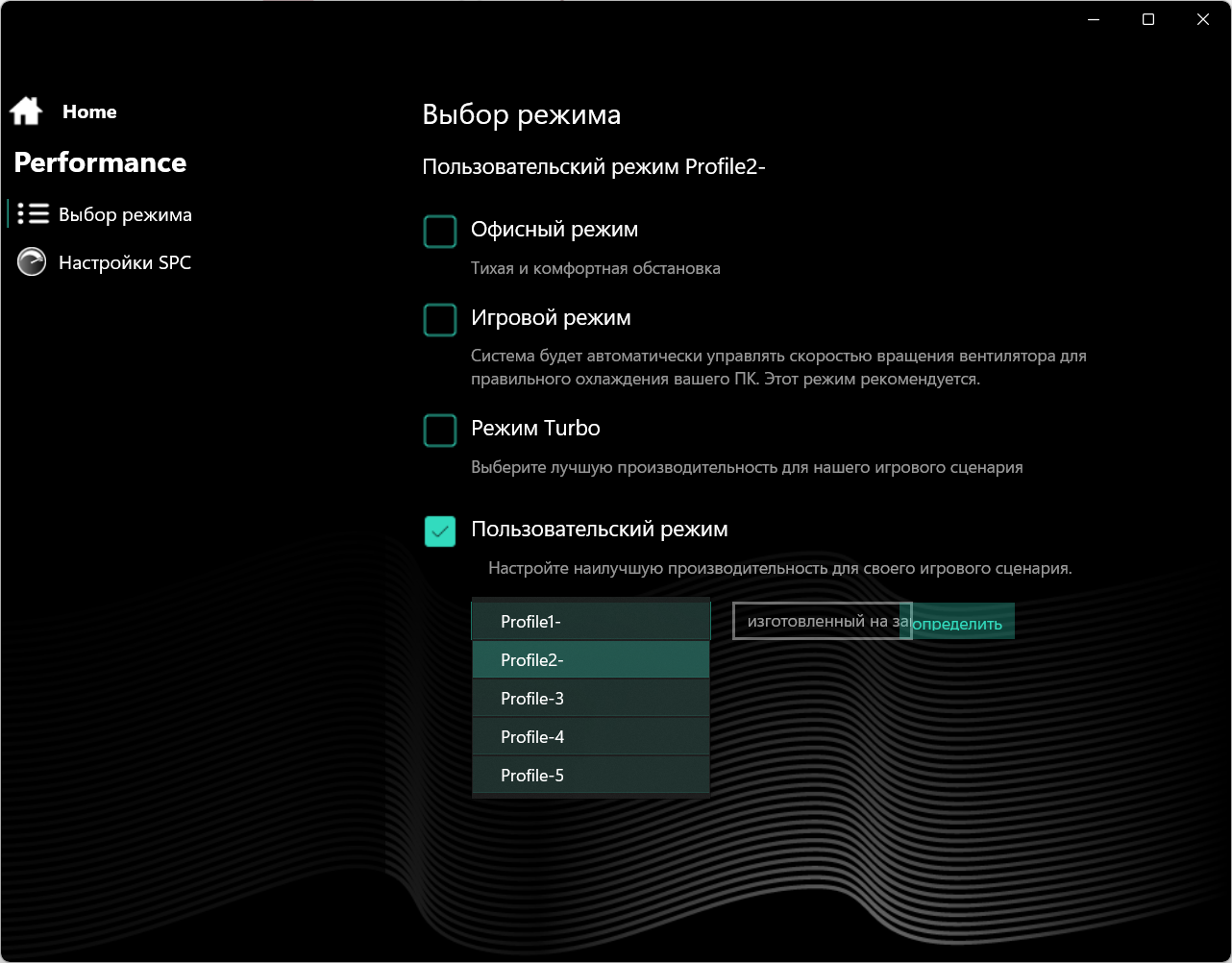Screen dimensions: 1232x963
Task: Focus the изготовленный на за text field
Action: coord(822,621)
